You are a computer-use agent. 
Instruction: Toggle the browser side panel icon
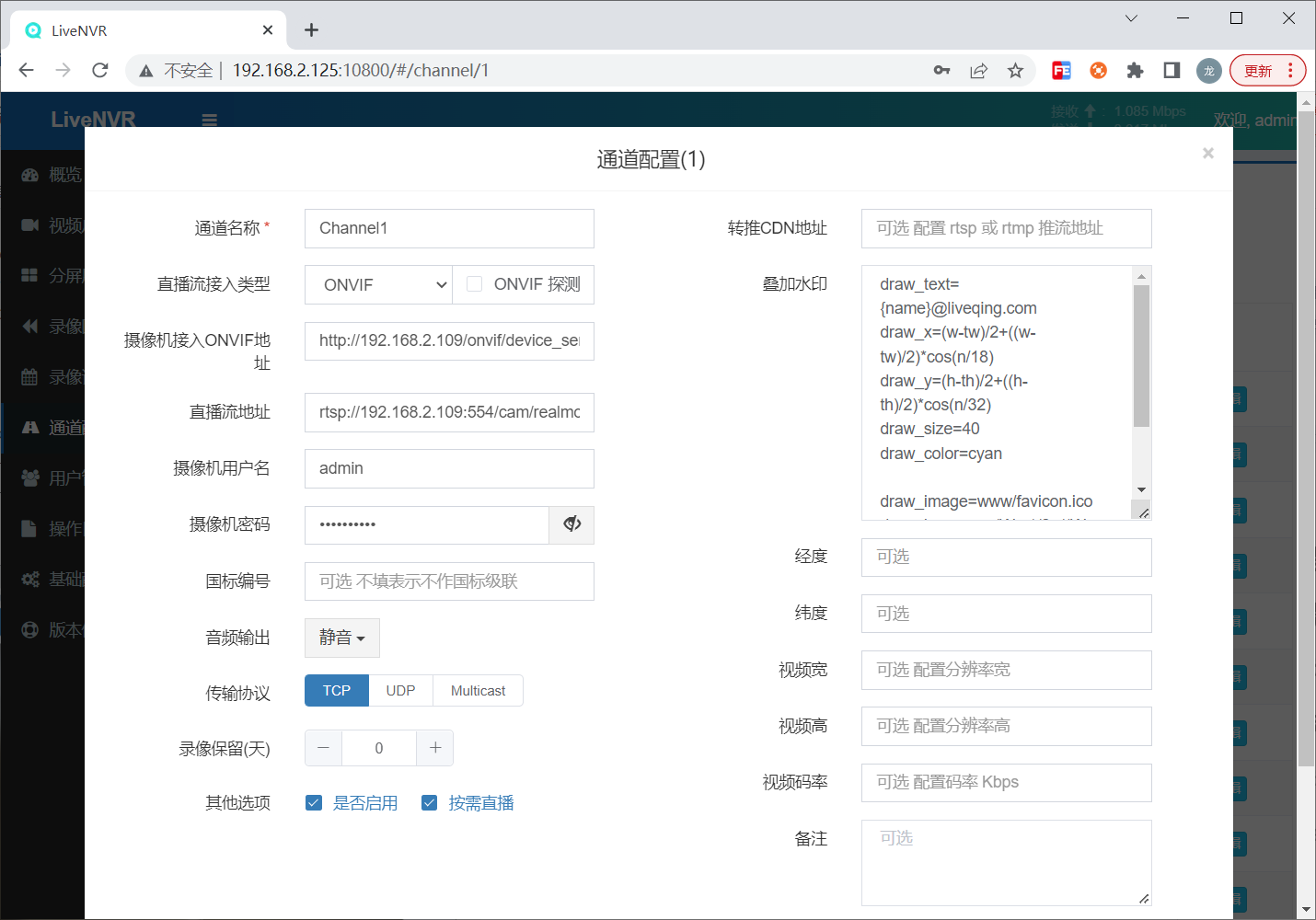click(x=1172, y=70)
